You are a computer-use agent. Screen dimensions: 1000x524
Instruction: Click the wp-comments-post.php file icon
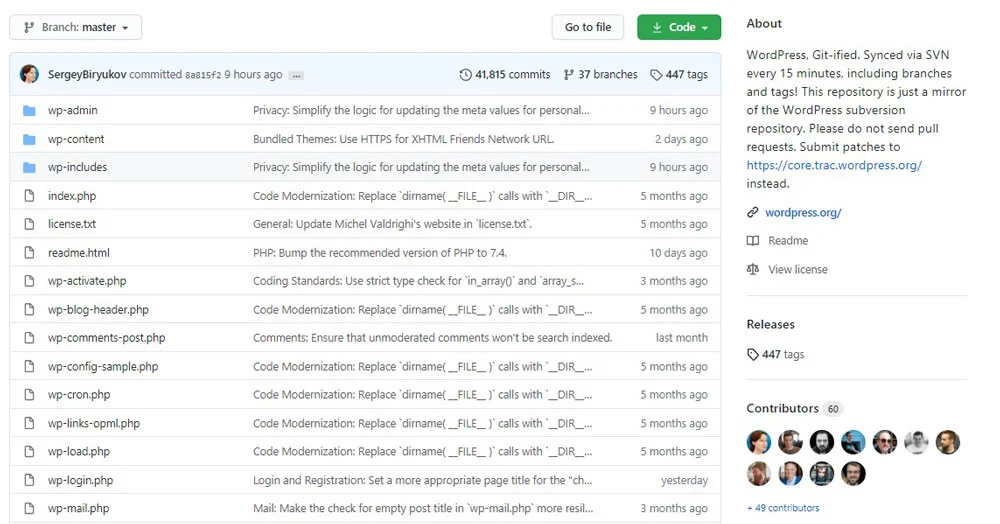coord(29,337)
